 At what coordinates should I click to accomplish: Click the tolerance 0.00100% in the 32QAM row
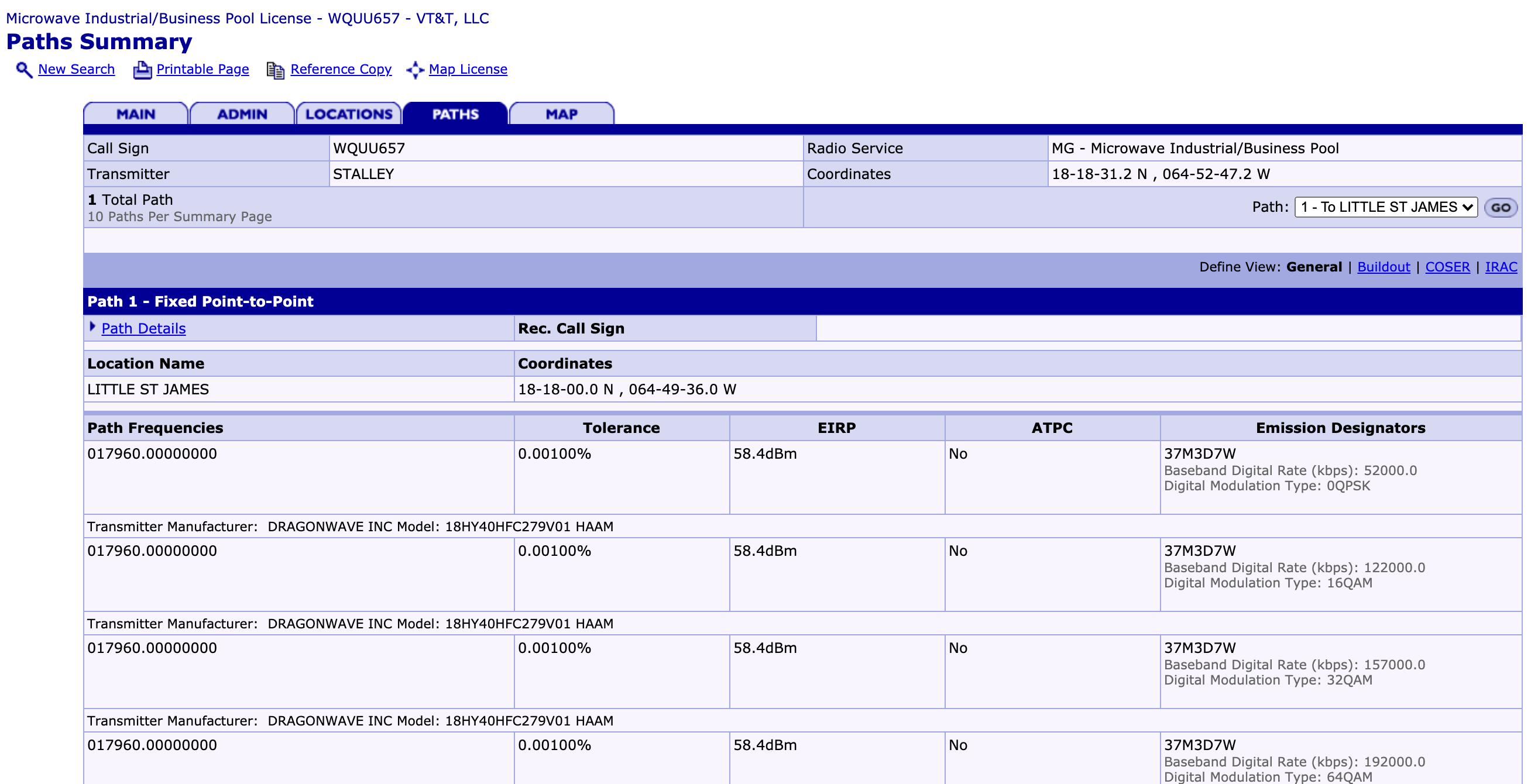[x=554, y=648]
